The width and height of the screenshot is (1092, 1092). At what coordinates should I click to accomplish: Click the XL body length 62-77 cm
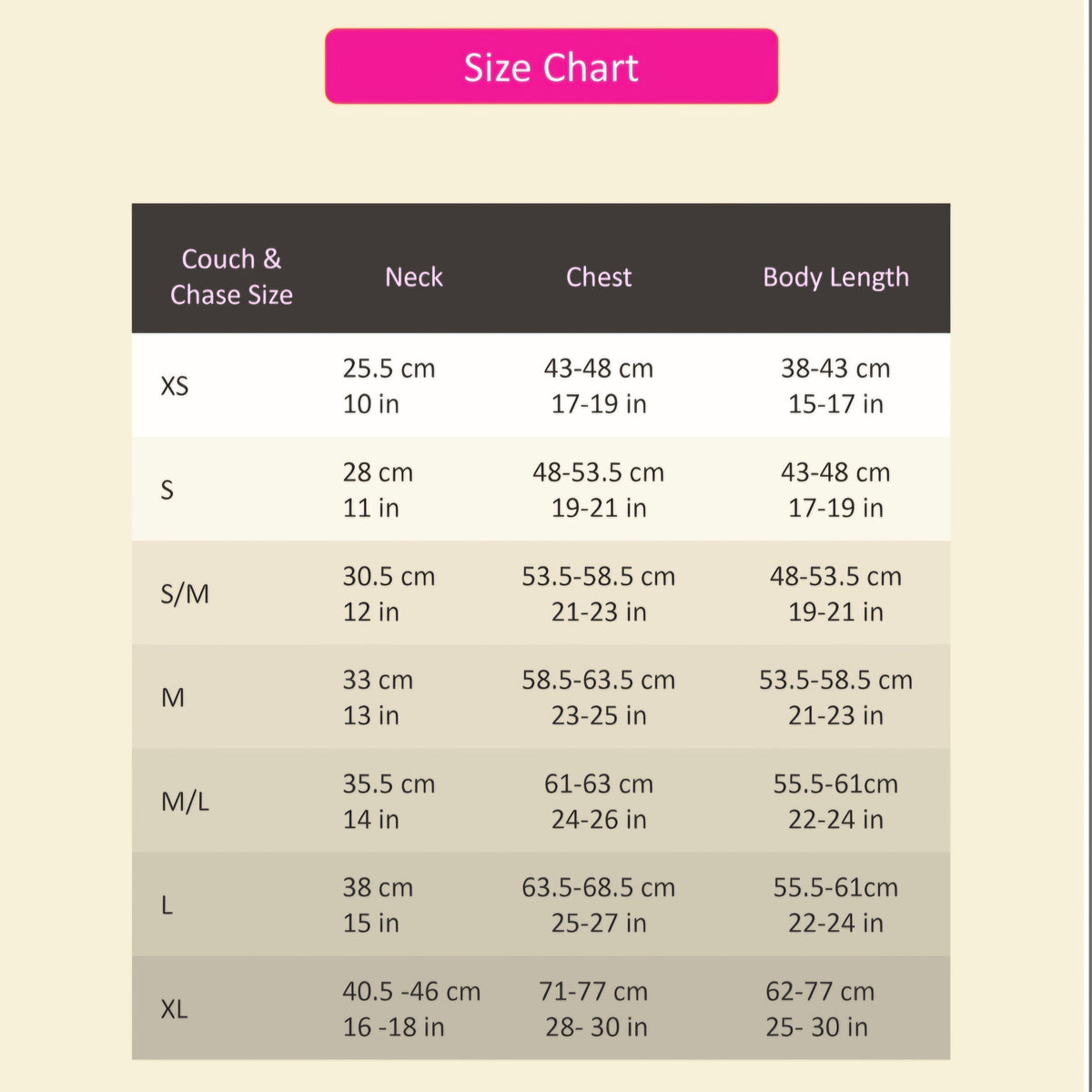point(820,991)
